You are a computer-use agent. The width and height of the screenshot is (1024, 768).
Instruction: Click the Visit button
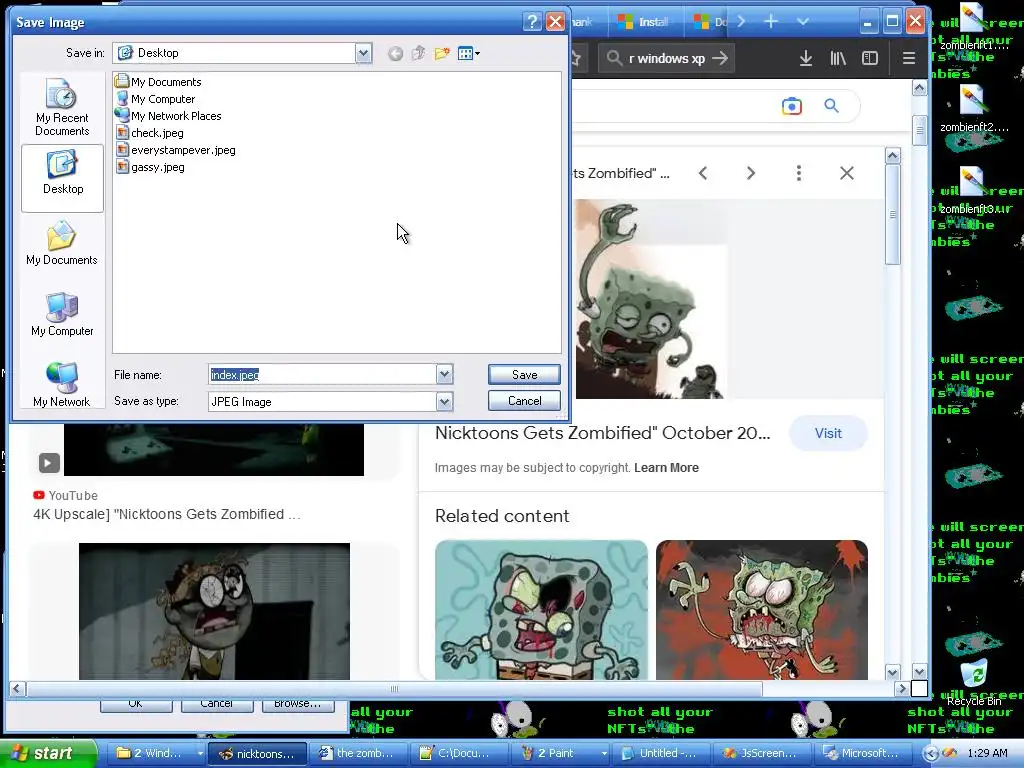click(x=828, y=433)
